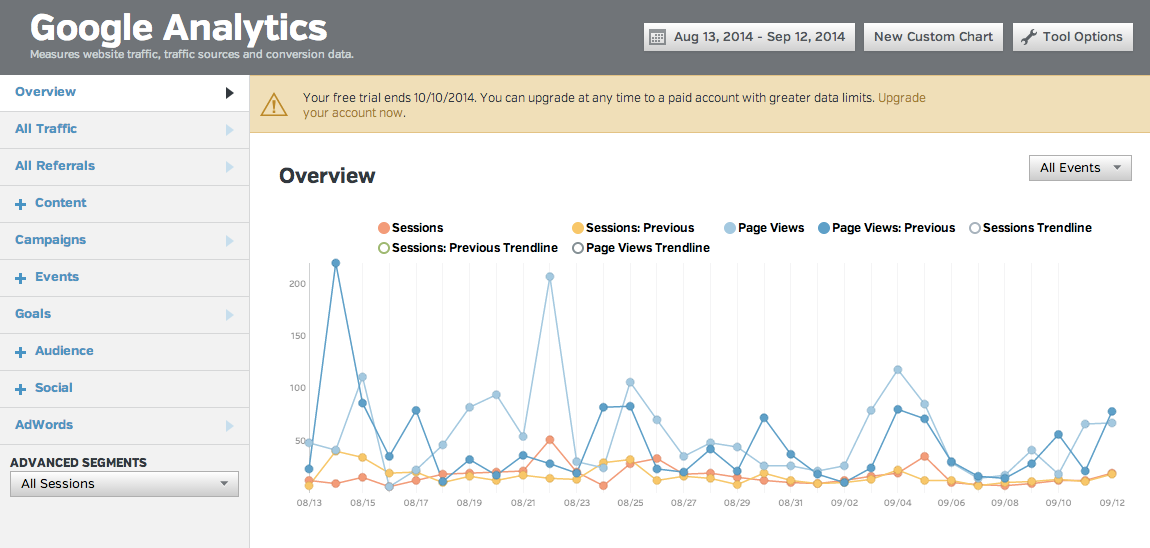Click the plus icon beside Events
1150x548 pixels.
click(20, 278)
